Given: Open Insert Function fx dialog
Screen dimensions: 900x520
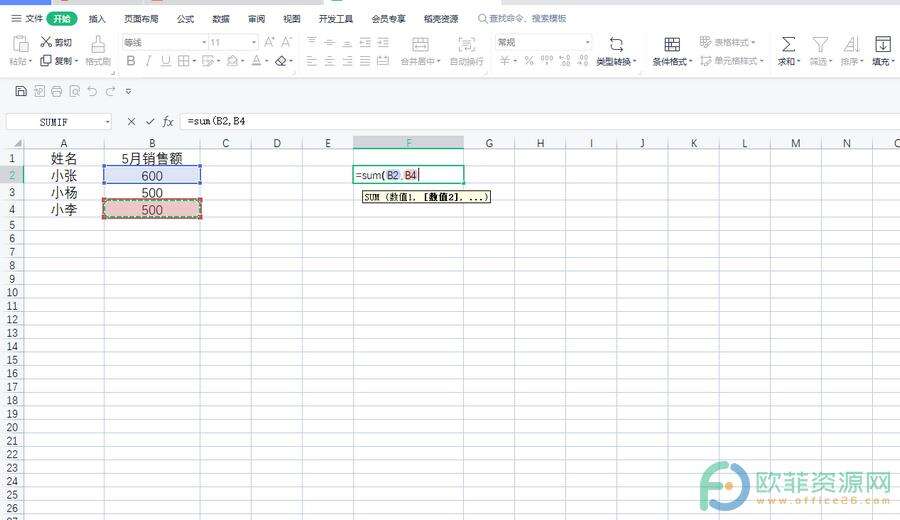Looking at the screenshot, I should pyautogui.click(x=168, y=121).
